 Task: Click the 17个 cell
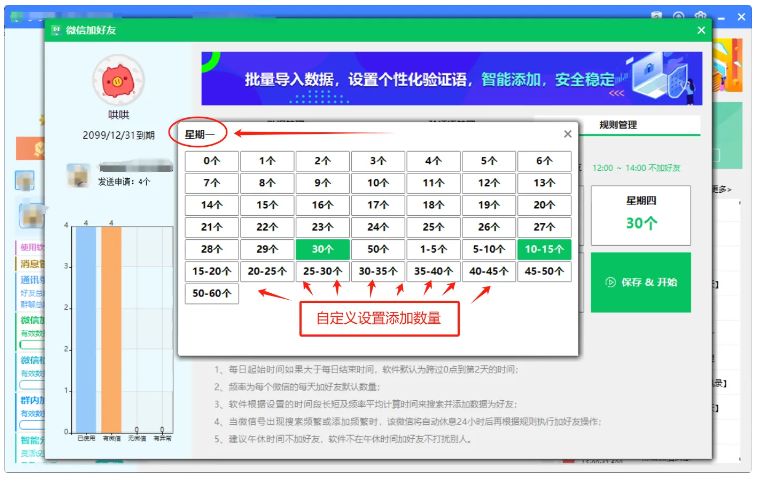(378, 205)
